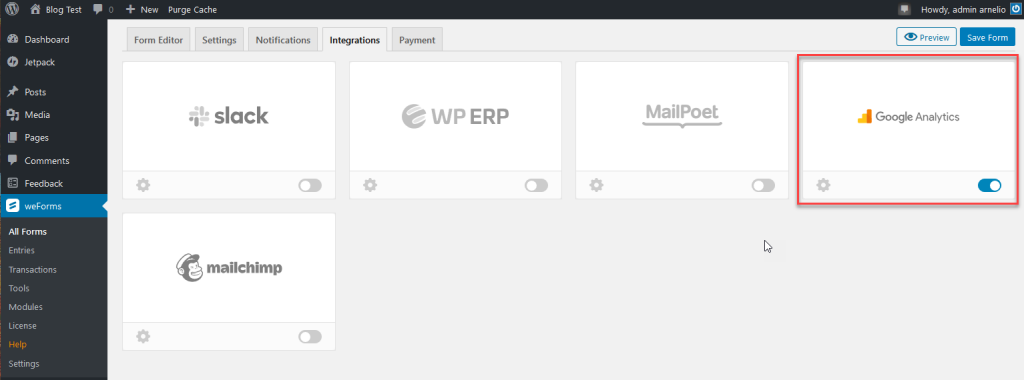The height and width of the screenshot is (380, 1024).
Task: Open Modules submenu item
Action: point(25,308)
